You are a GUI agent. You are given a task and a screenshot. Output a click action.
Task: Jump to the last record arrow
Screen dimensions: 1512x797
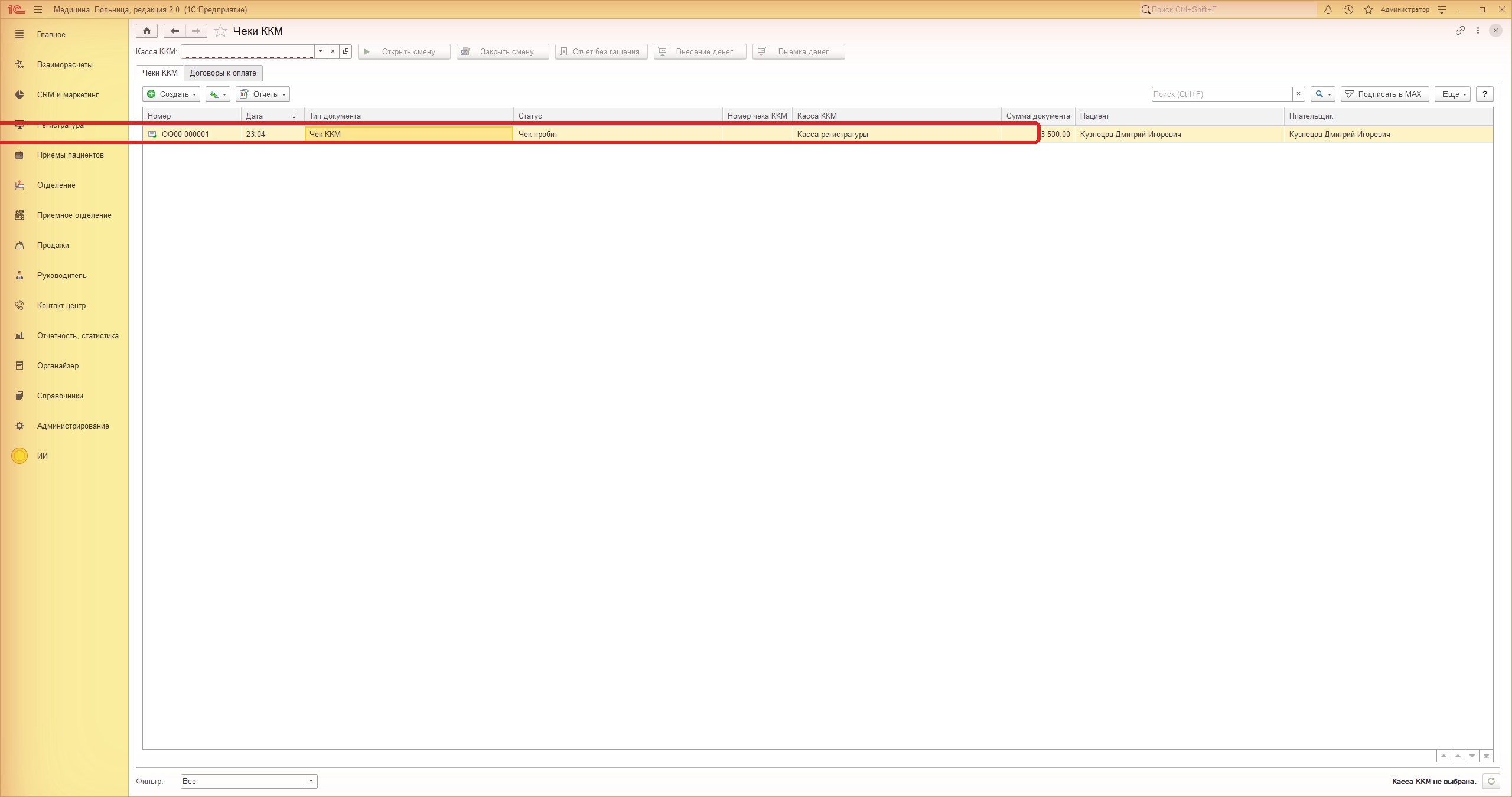point(1486,756)
